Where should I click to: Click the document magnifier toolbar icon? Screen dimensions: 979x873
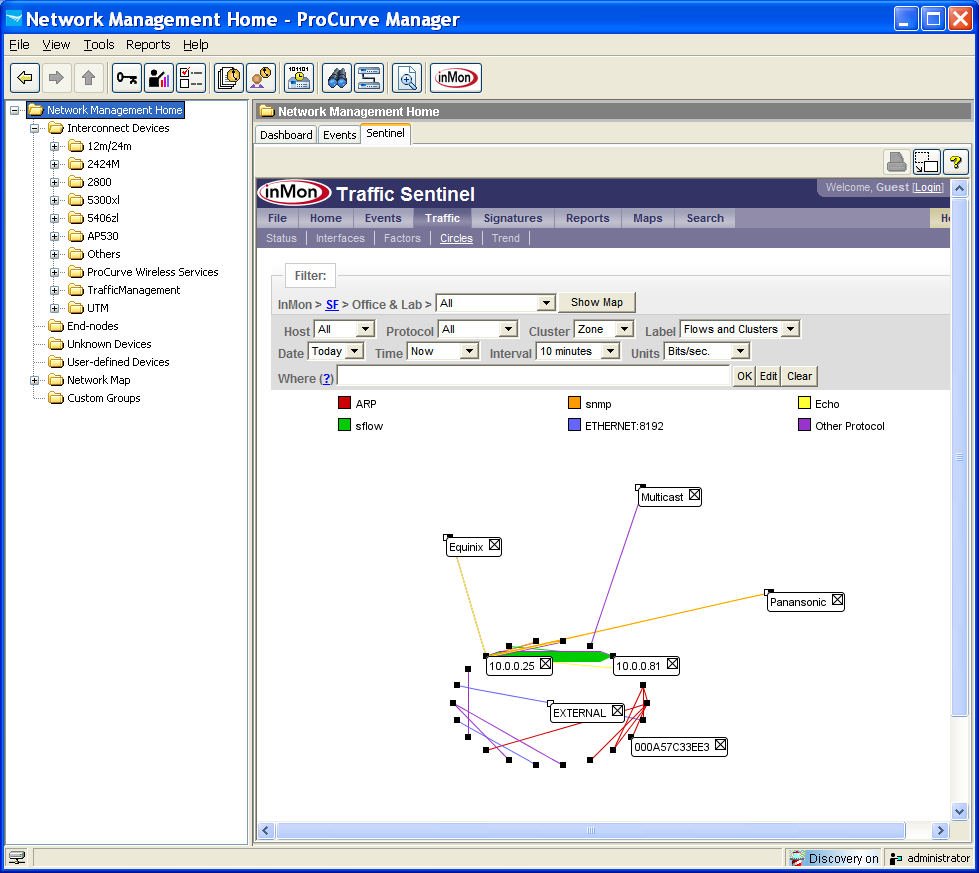click(407, 78)
